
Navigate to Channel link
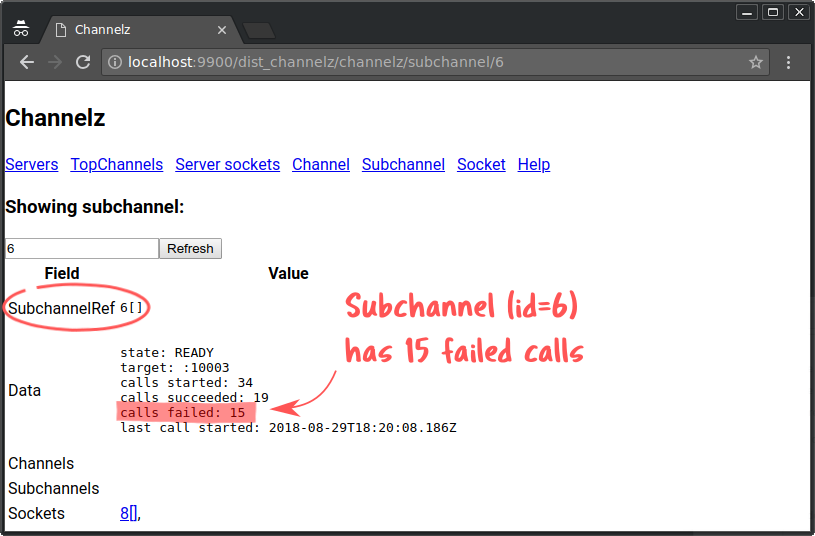coord(321,165)
